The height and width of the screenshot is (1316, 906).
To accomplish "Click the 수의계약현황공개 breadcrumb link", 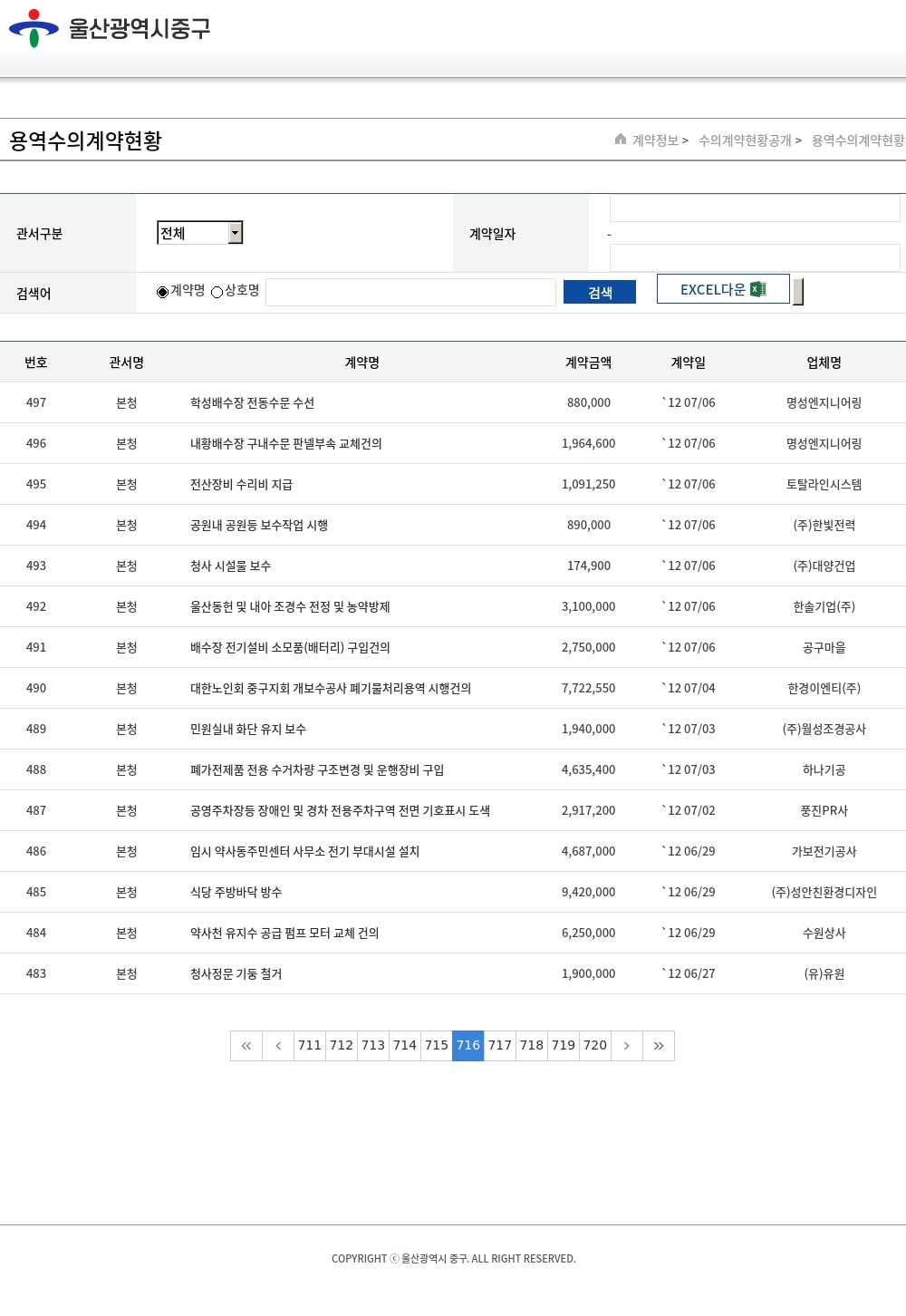I will (745, 140).
